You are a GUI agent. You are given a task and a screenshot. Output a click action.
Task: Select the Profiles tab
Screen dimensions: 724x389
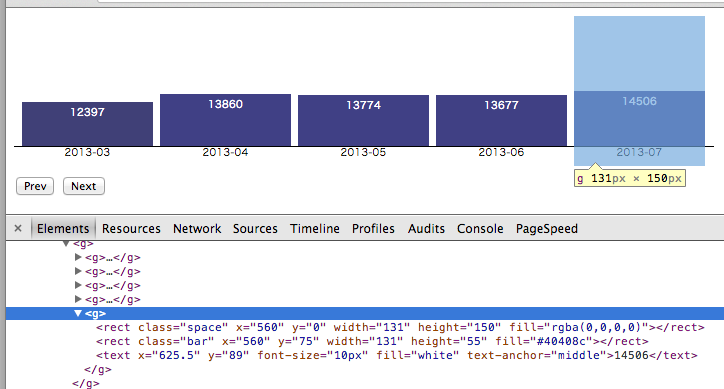point(373,229)
